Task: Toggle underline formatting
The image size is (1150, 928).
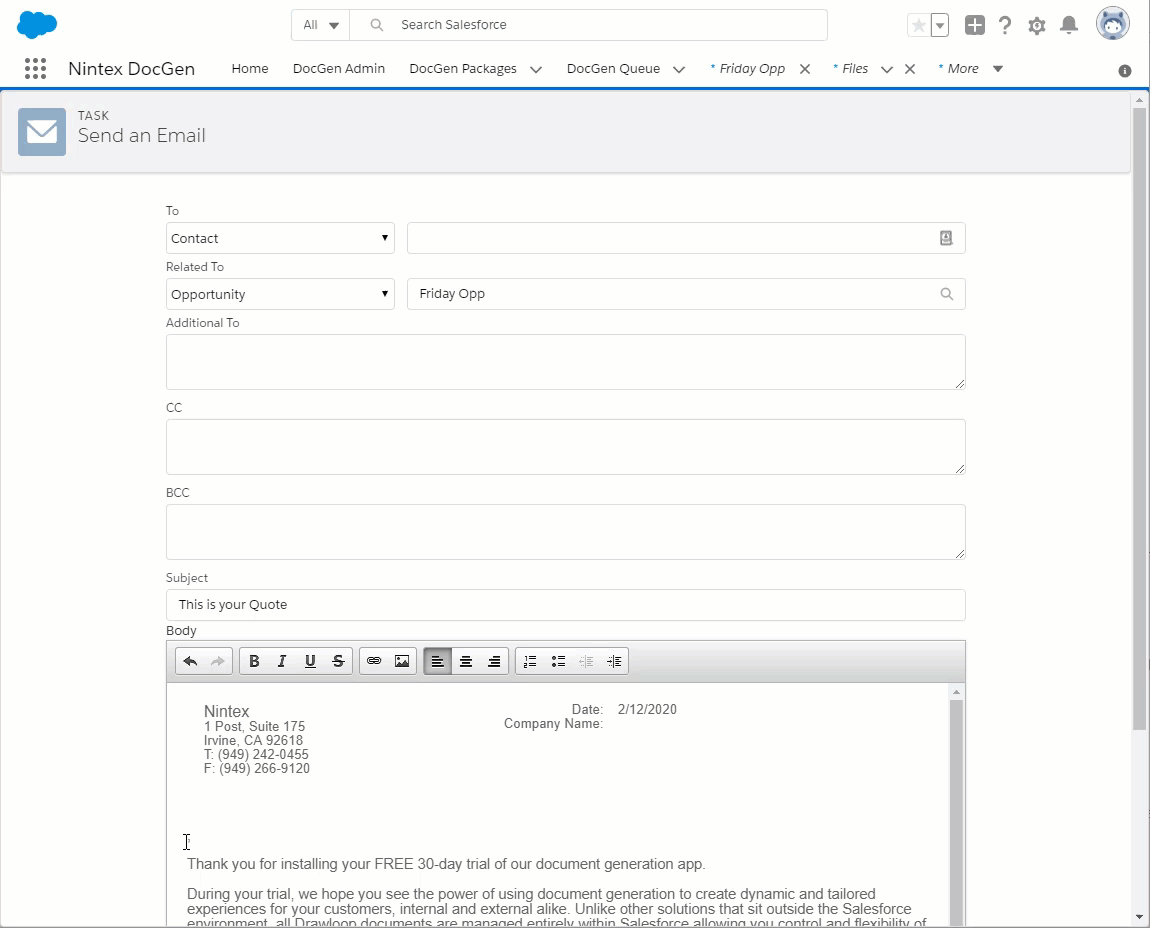Action: click(310, 661)
